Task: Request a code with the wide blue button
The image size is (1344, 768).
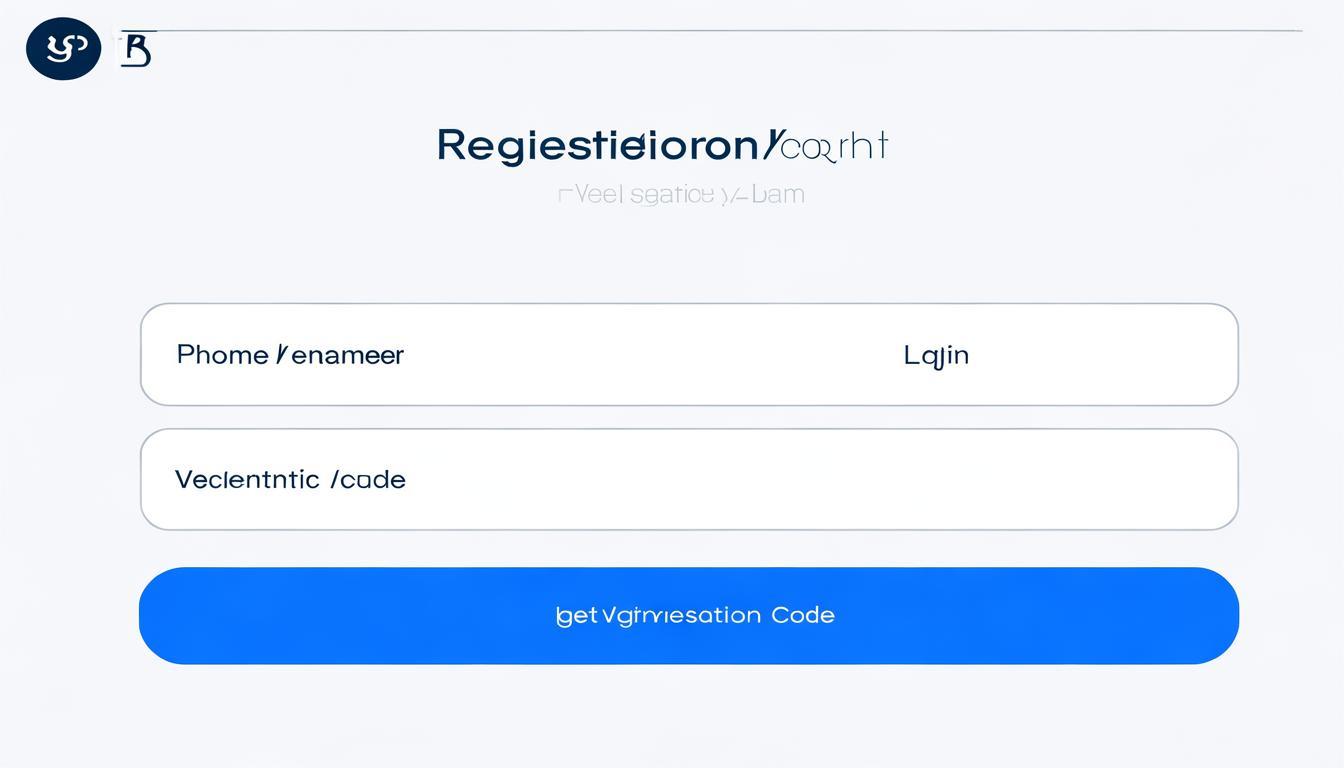Action: click(689, 615)
